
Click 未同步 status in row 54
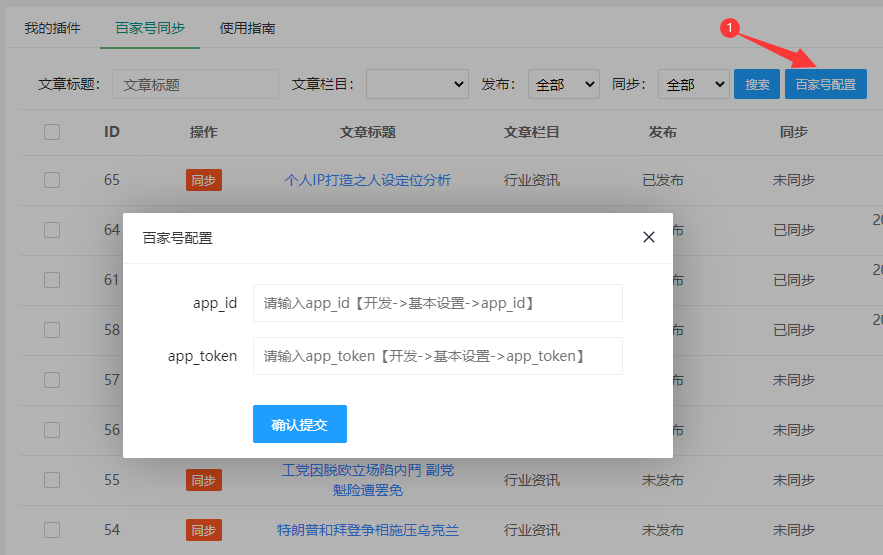click(793, 530)
